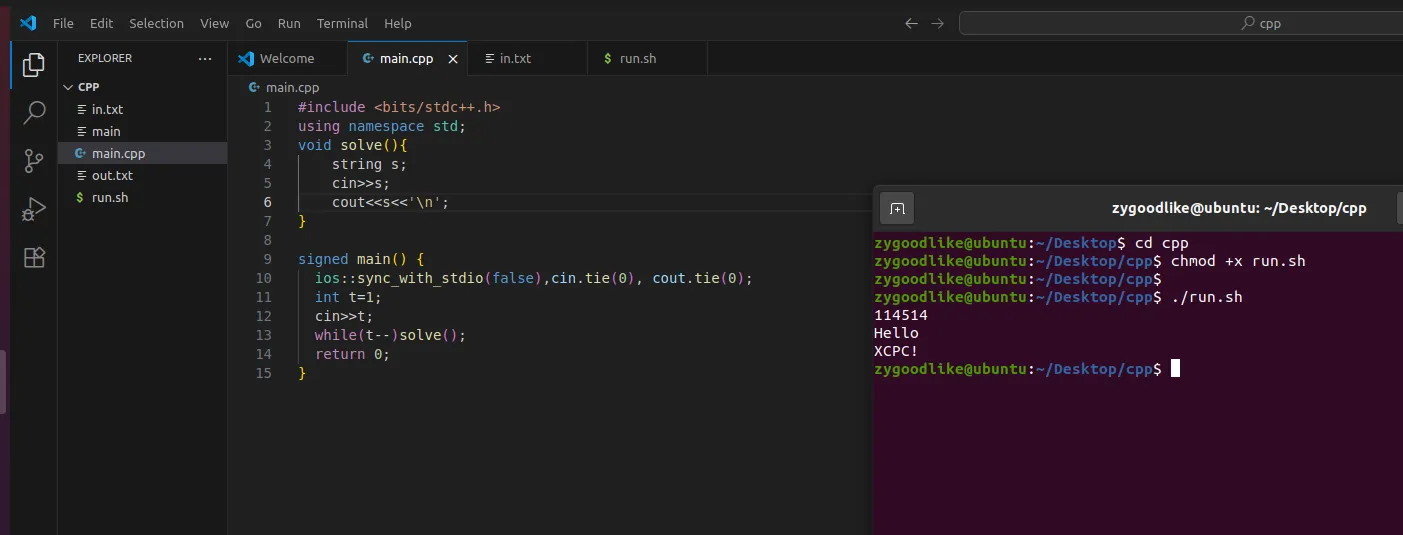Go forward with the right arrow
The height and width of the screenshot is (535, 1403).
pyautogui.click(x=937, y=23)
